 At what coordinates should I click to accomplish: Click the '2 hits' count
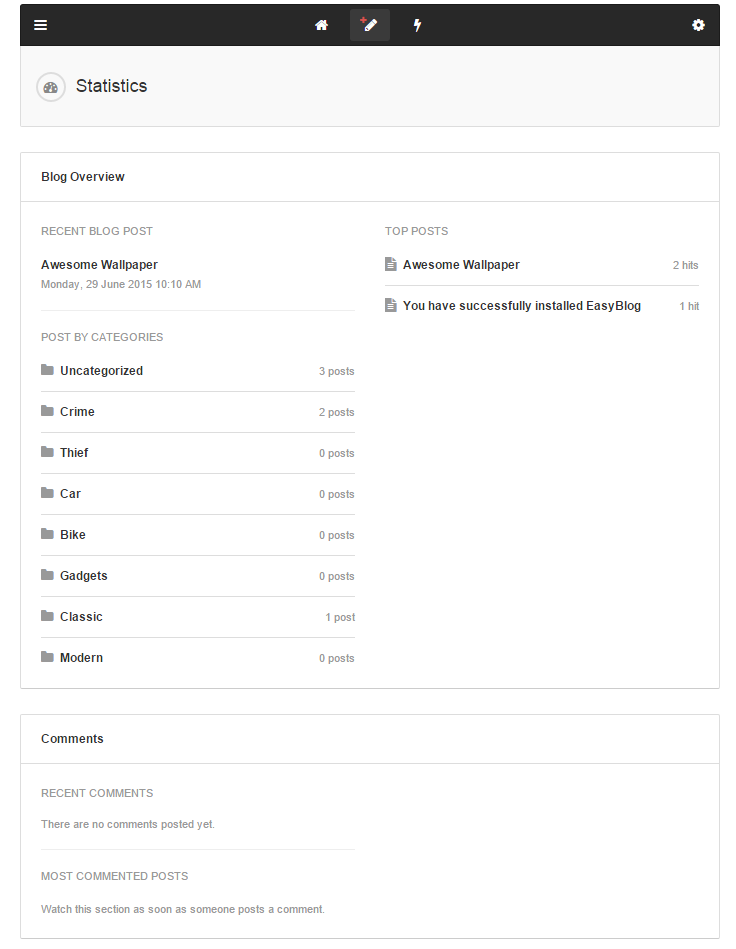[x=686, y=265]
